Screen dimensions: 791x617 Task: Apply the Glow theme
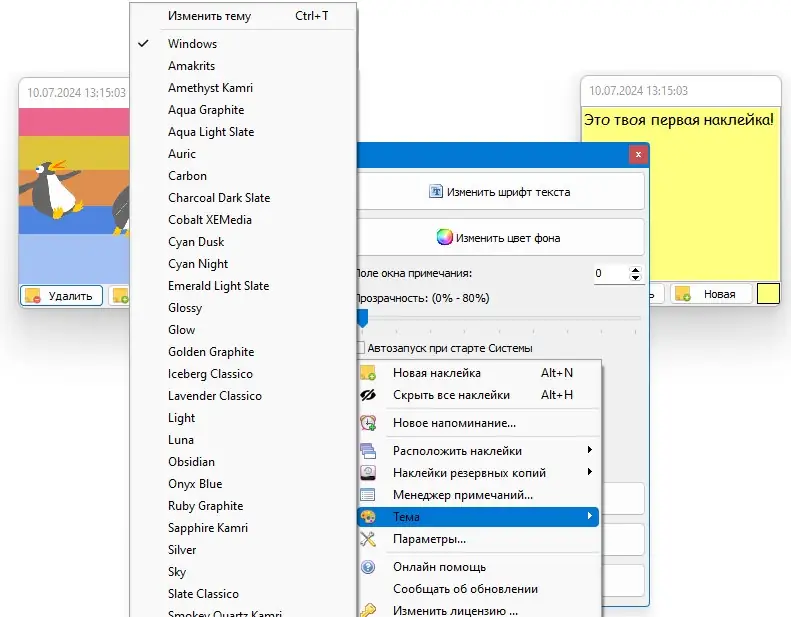243,330
